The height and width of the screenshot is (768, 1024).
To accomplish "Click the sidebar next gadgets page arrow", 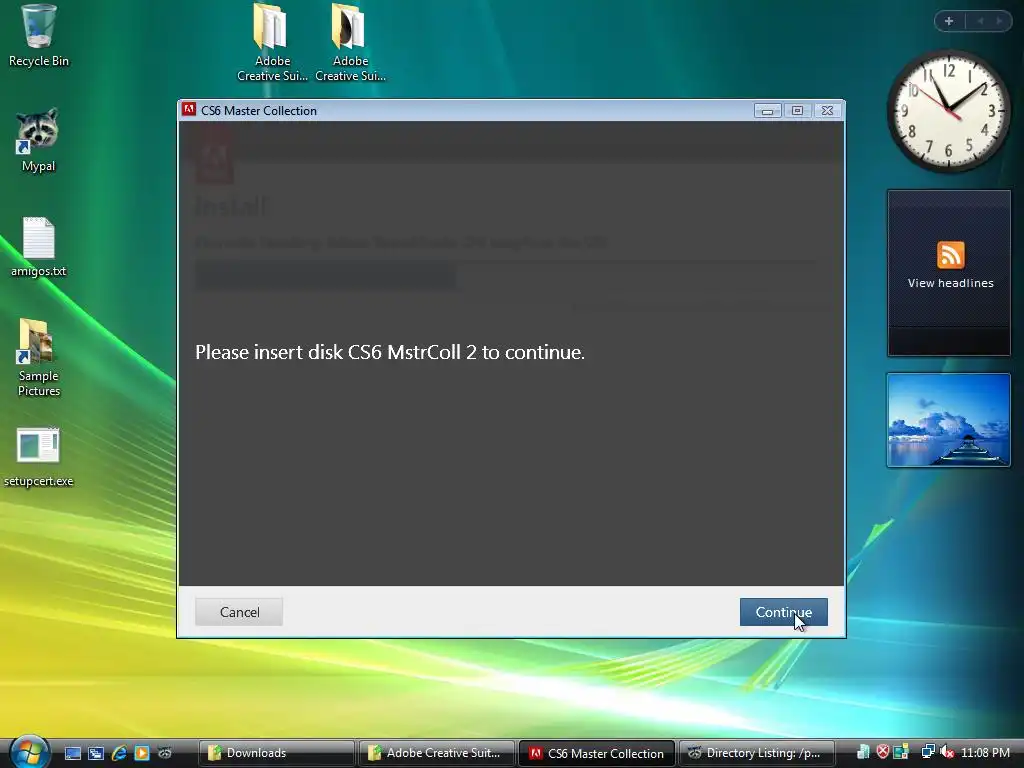I will pos(999,21).
